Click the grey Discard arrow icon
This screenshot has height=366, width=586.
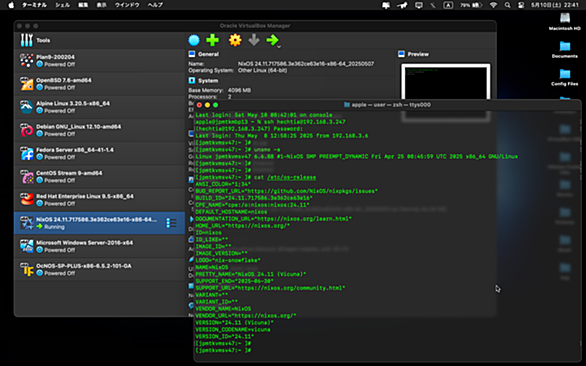pyautogui.click(x=254, y=40)
